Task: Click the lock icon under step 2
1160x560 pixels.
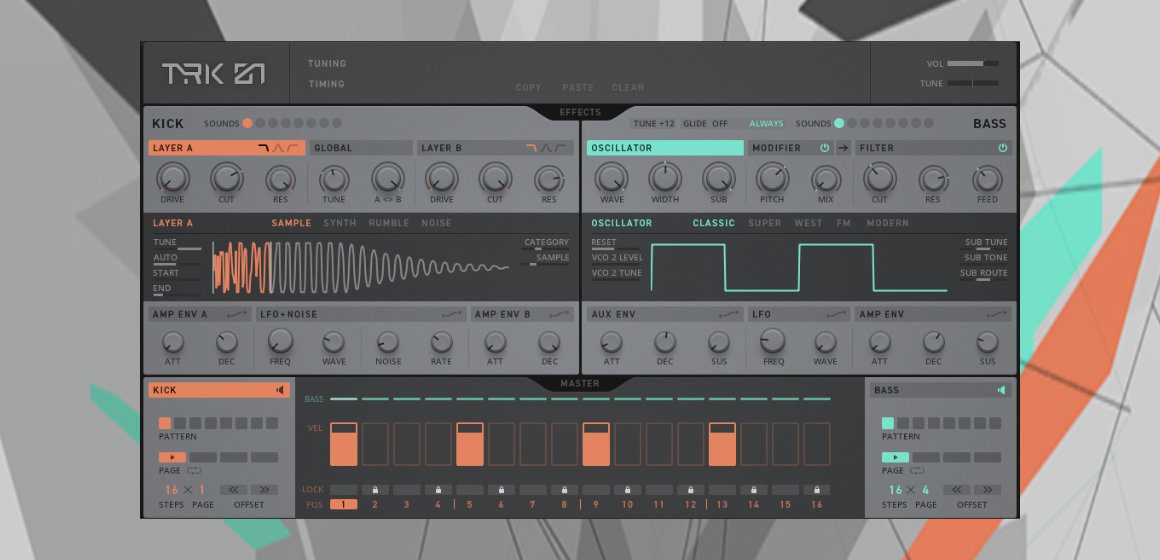Action: [x=375, y=490]
